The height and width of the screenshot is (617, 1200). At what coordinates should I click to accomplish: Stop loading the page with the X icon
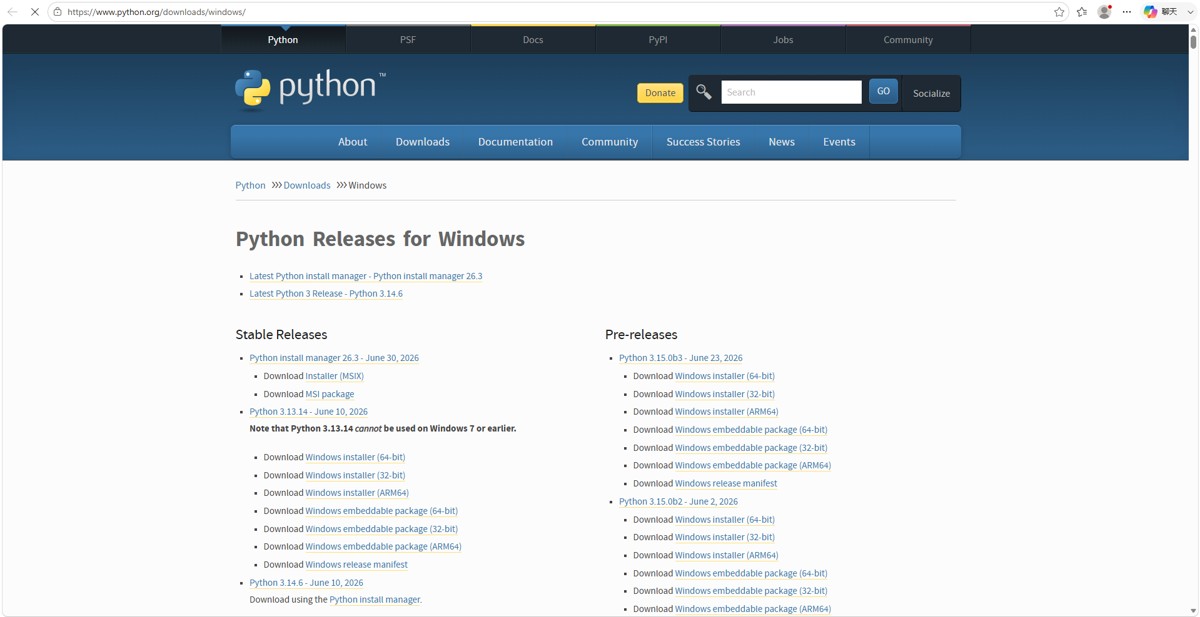34,12
